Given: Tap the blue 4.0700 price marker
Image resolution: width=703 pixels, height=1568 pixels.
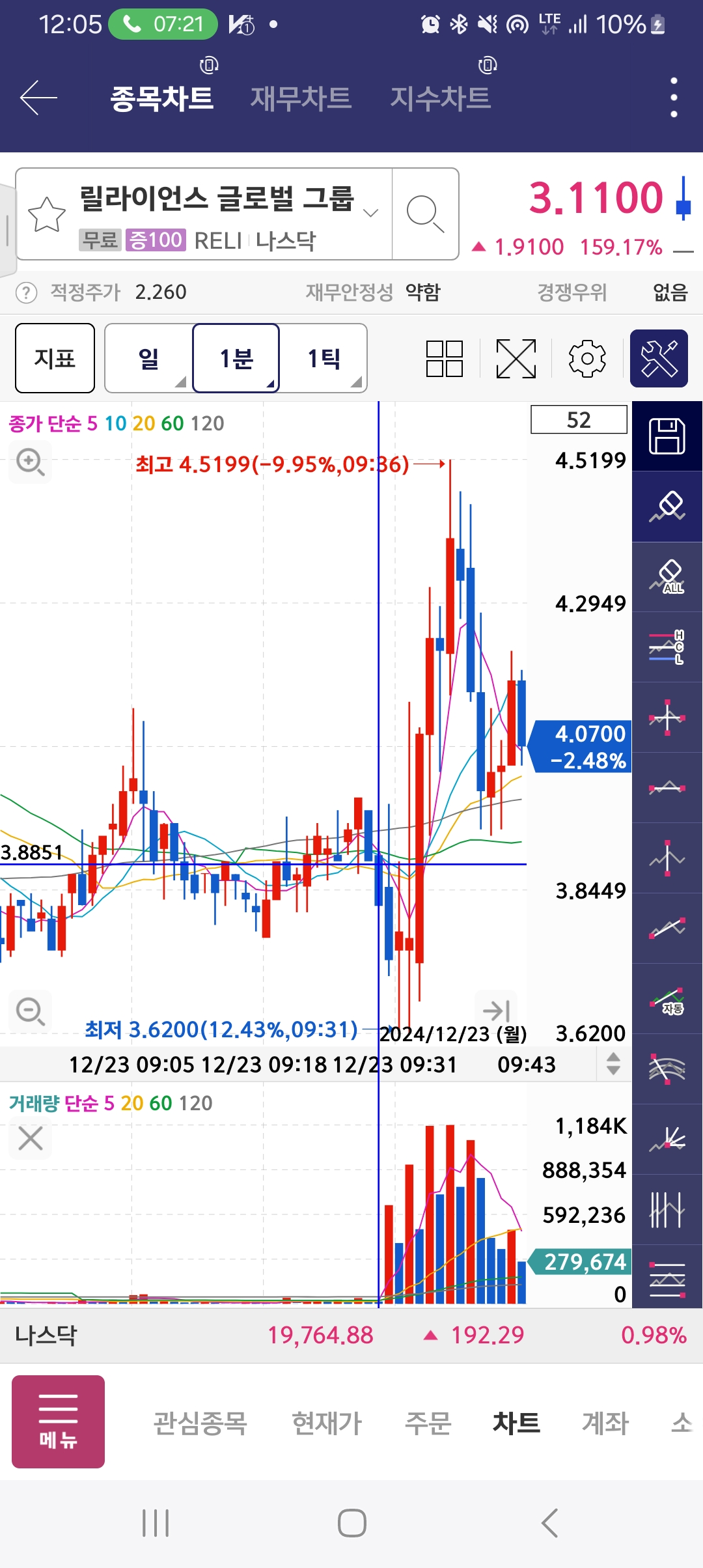Looking at the screenshot, I should [x=581, y=747].
